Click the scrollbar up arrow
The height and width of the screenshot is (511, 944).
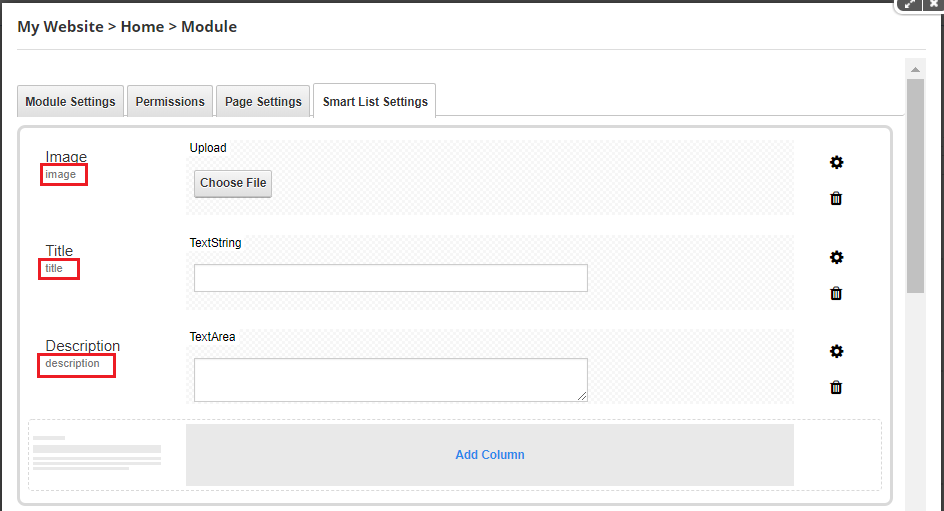(x=915, y=69)
